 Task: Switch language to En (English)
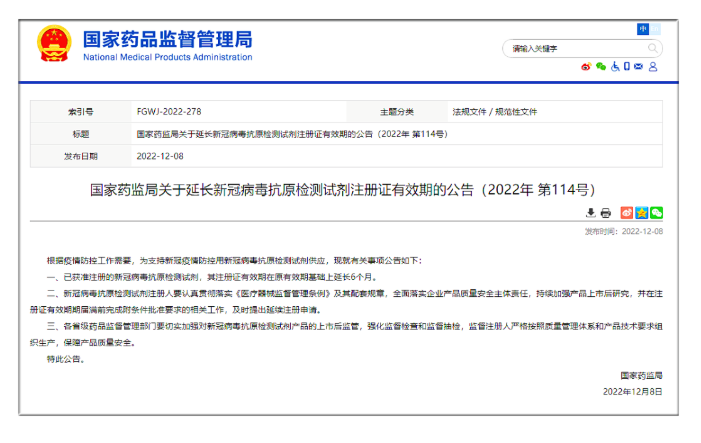pos(656,29)
